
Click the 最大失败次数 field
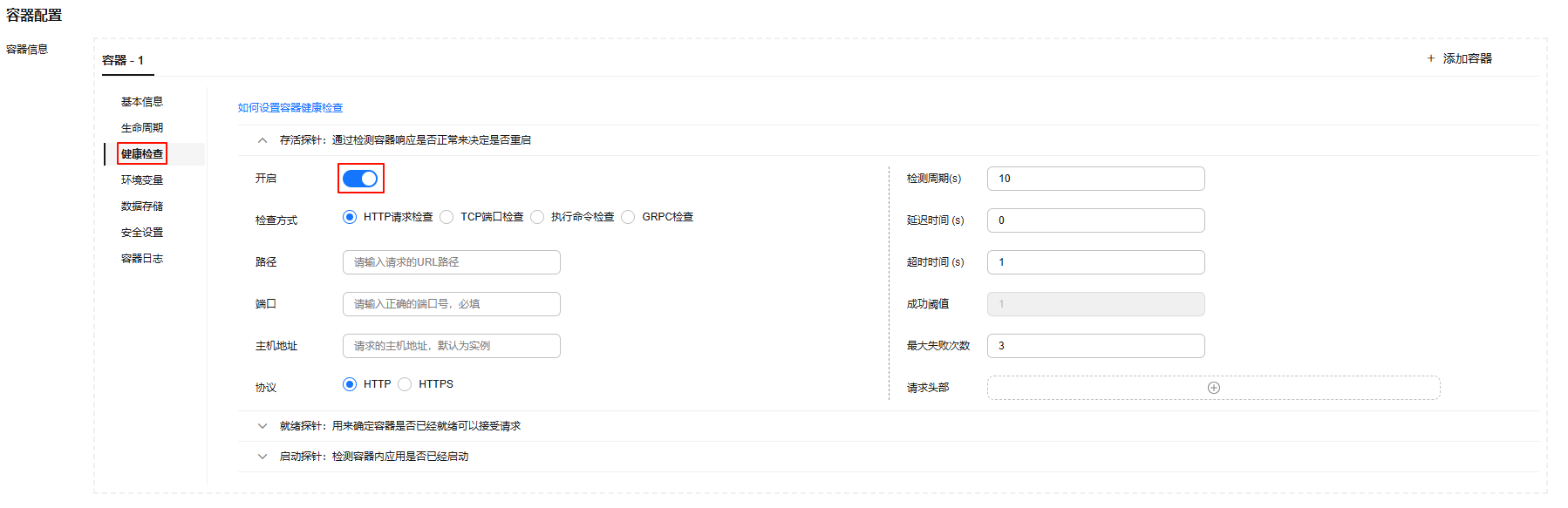(x=1096, y=346)
